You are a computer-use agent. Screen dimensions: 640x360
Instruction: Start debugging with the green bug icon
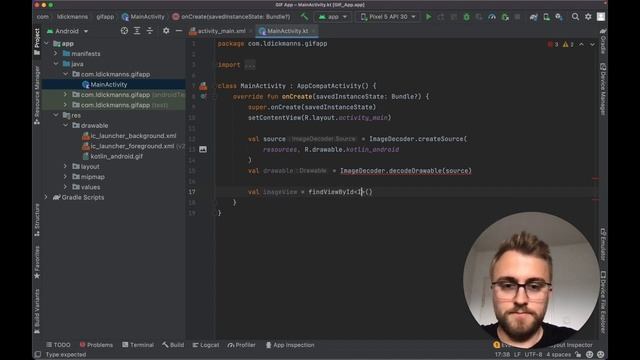click(x=467, y=17)
